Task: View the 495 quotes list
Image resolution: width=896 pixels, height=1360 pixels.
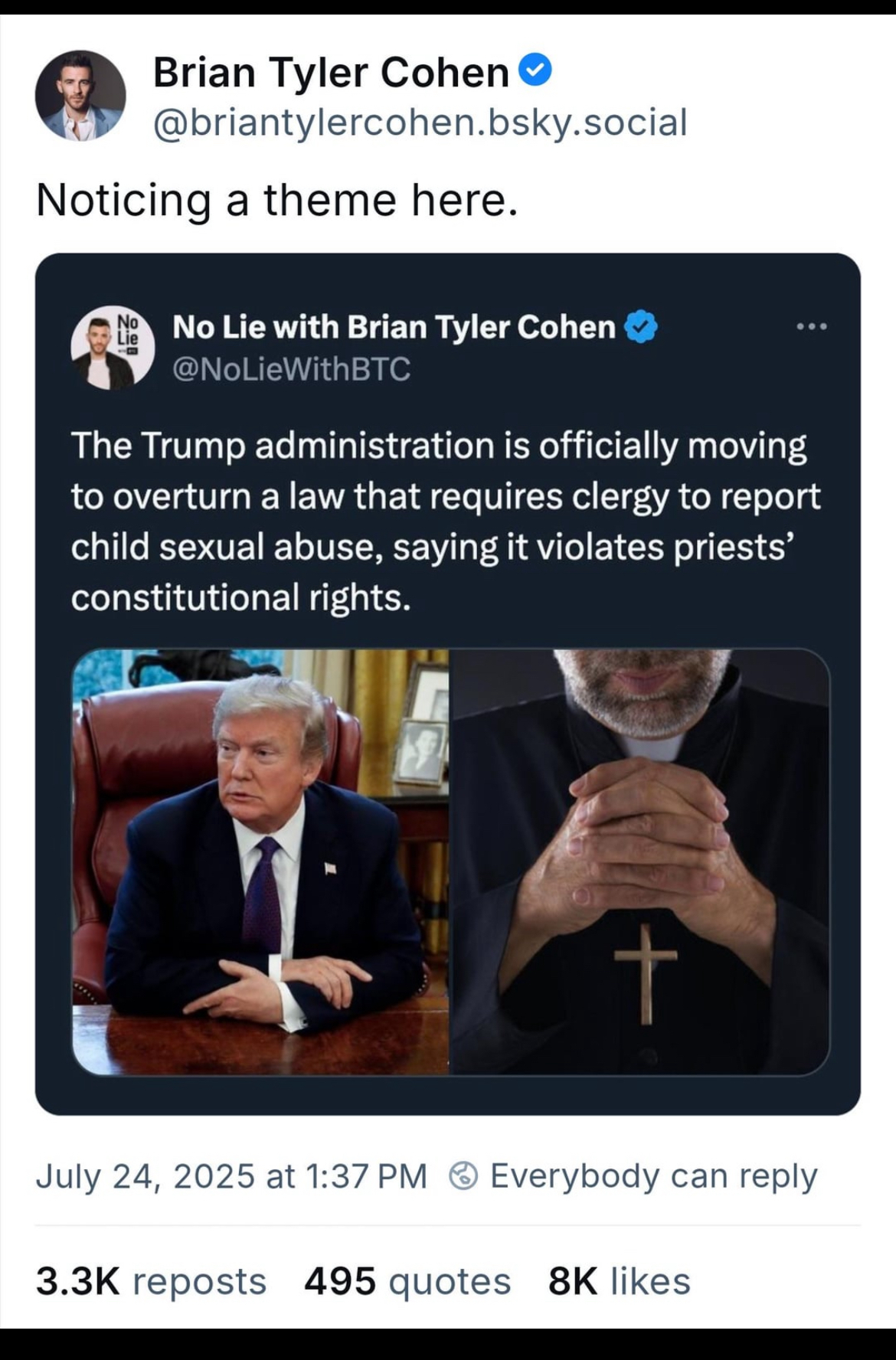Action: (x=407, y=1281)
